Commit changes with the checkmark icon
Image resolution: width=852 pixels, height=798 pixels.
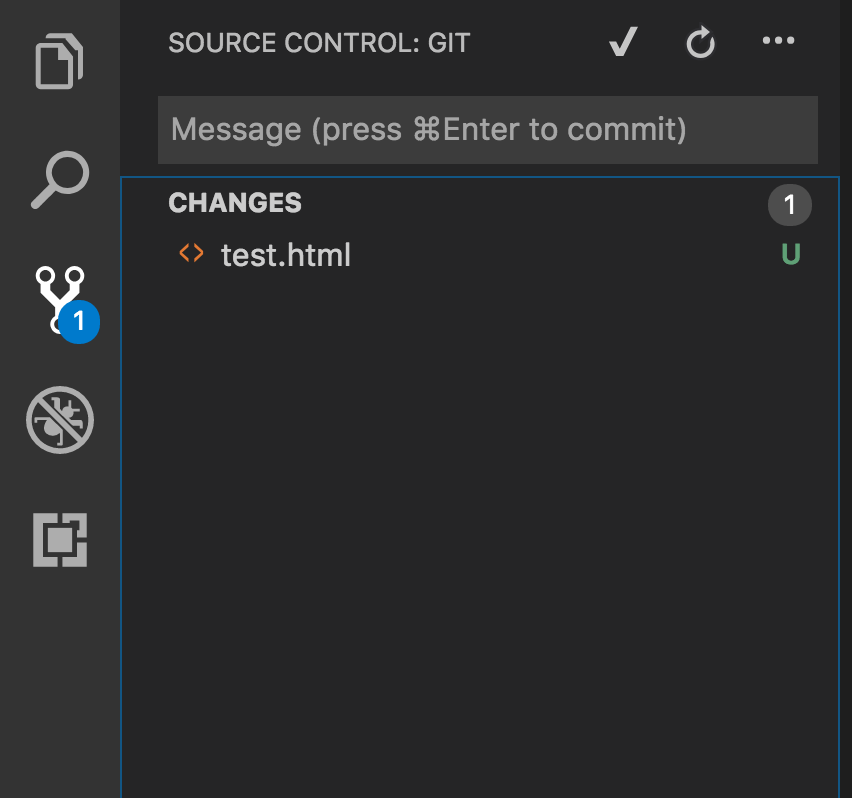(623, 43)
